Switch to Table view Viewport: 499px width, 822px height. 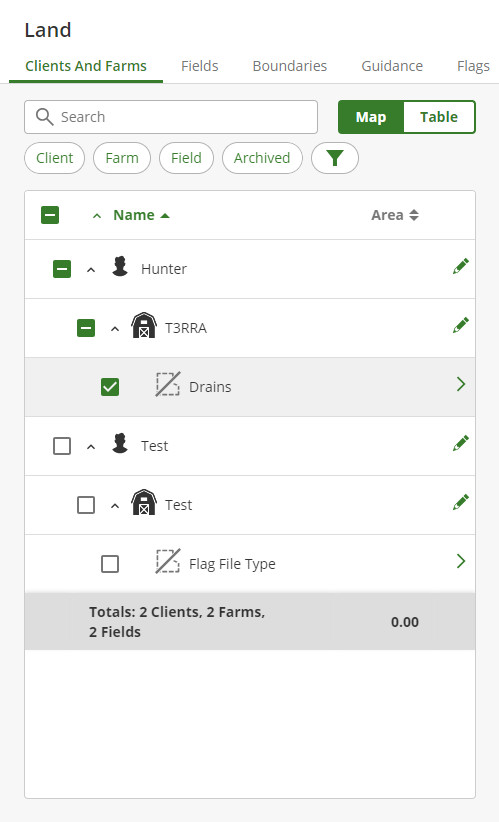pyautogui.click(x=439, y=117)
